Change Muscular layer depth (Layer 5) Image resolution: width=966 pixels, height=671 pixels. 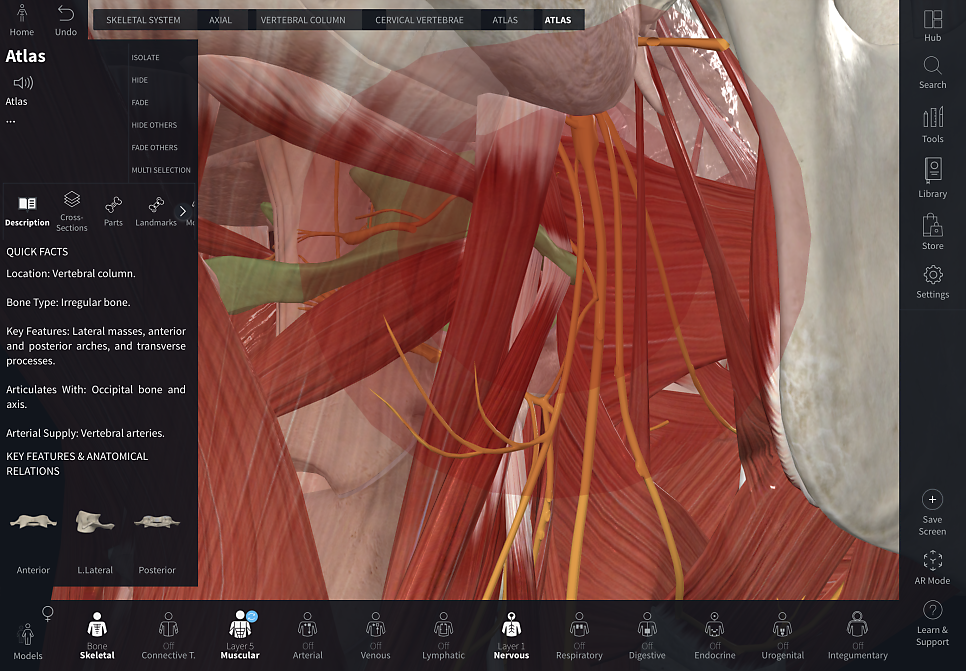tap(240, 635)
